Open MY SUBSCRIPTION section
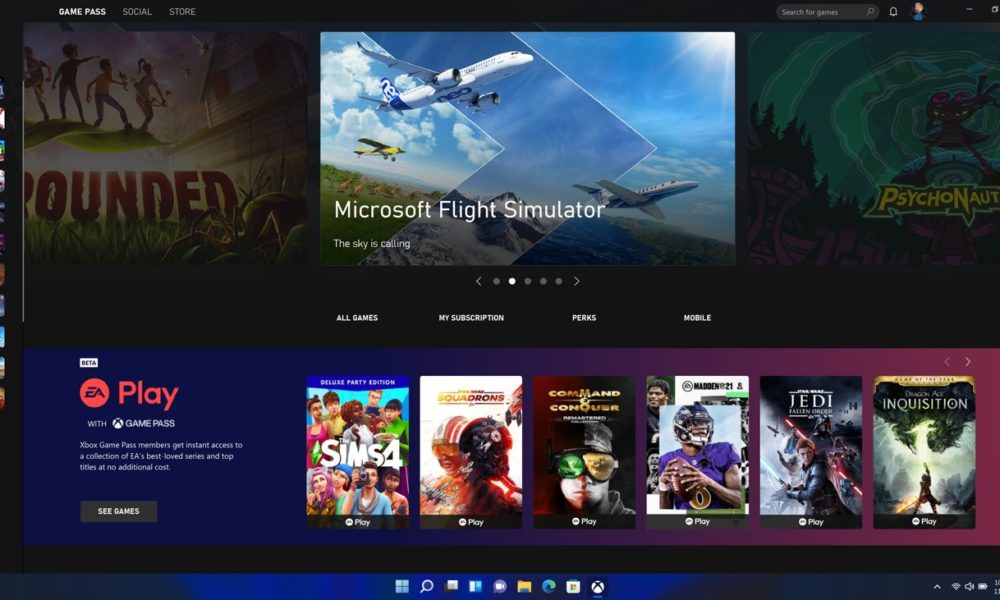 (x=471, y=318)
